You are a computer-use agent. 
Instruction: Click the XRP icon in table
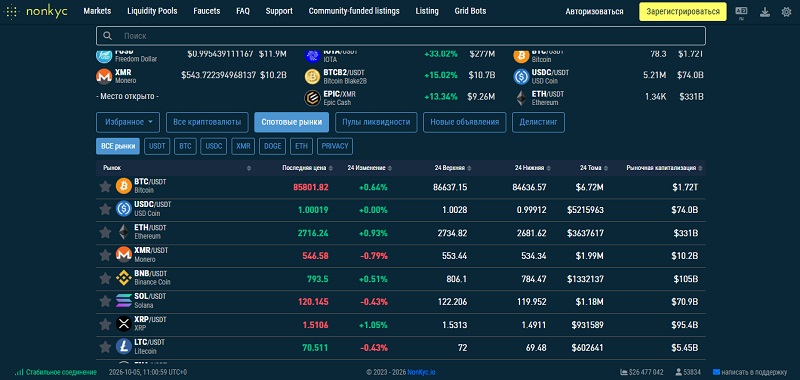click(x=124, y=324)
